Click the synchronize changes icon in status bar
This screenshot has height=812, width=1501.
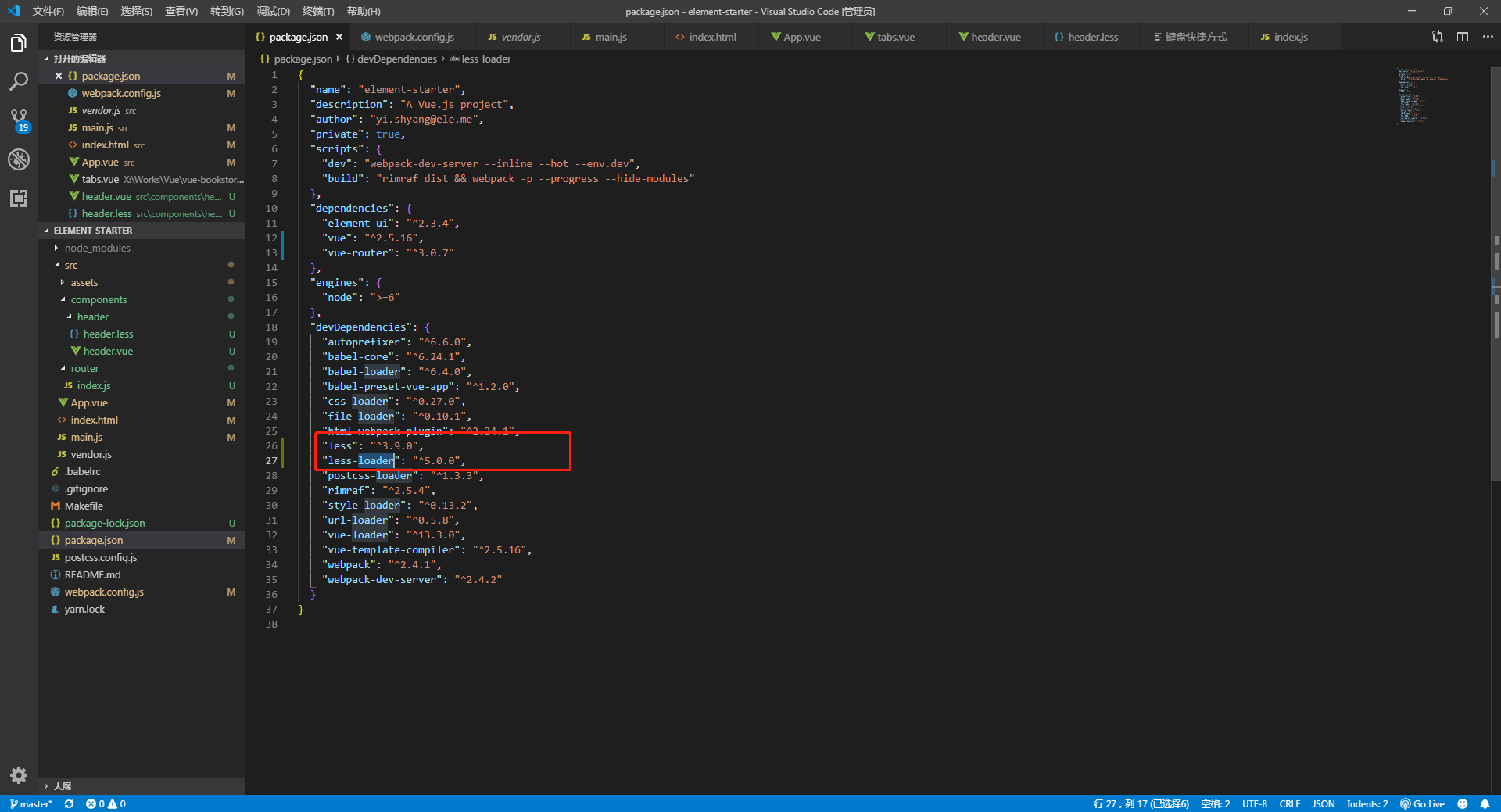(x=69, y=803)
